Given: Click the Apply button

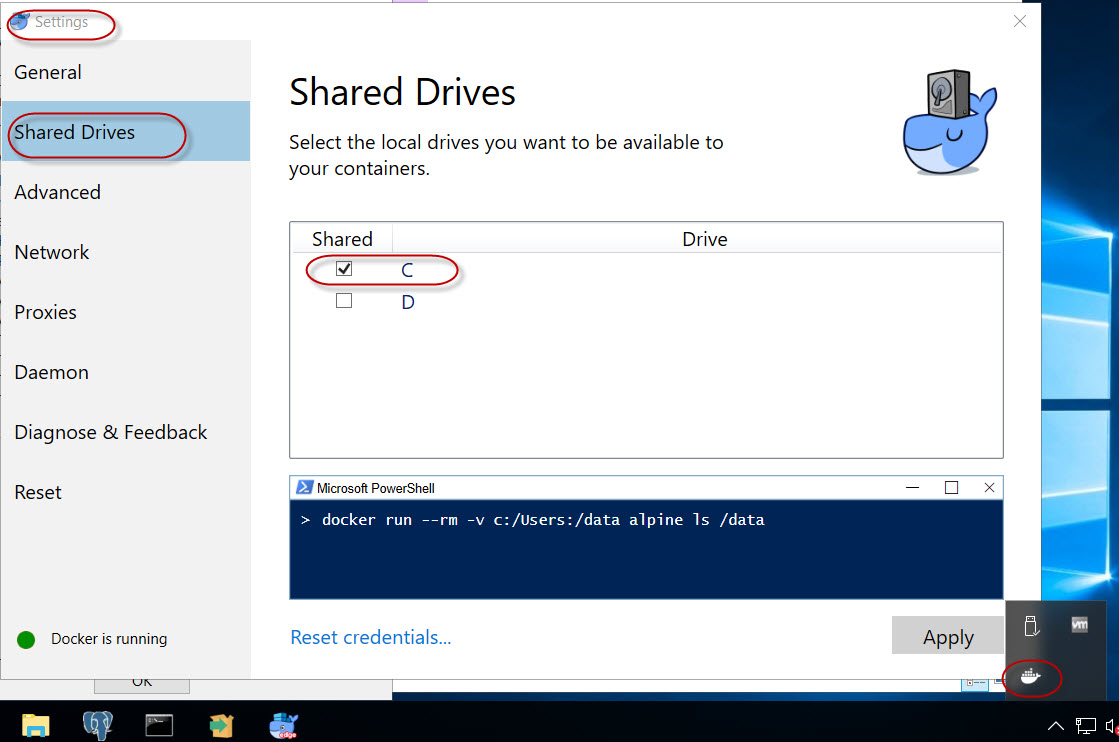Looking at the screenshot, I should click(x=946, y=636).
